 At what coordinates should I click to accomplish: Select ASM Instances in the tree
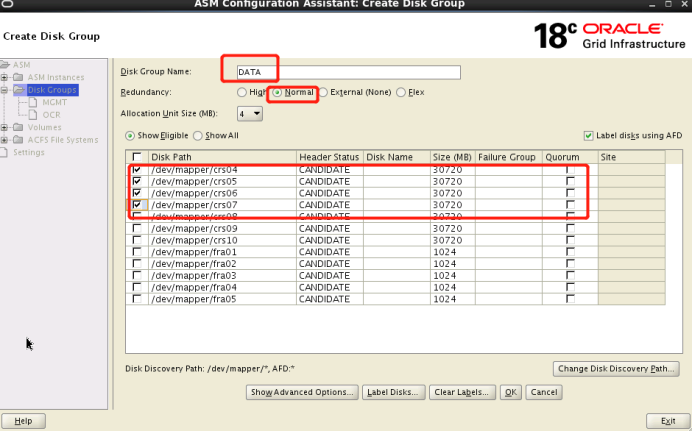[56, 77]
